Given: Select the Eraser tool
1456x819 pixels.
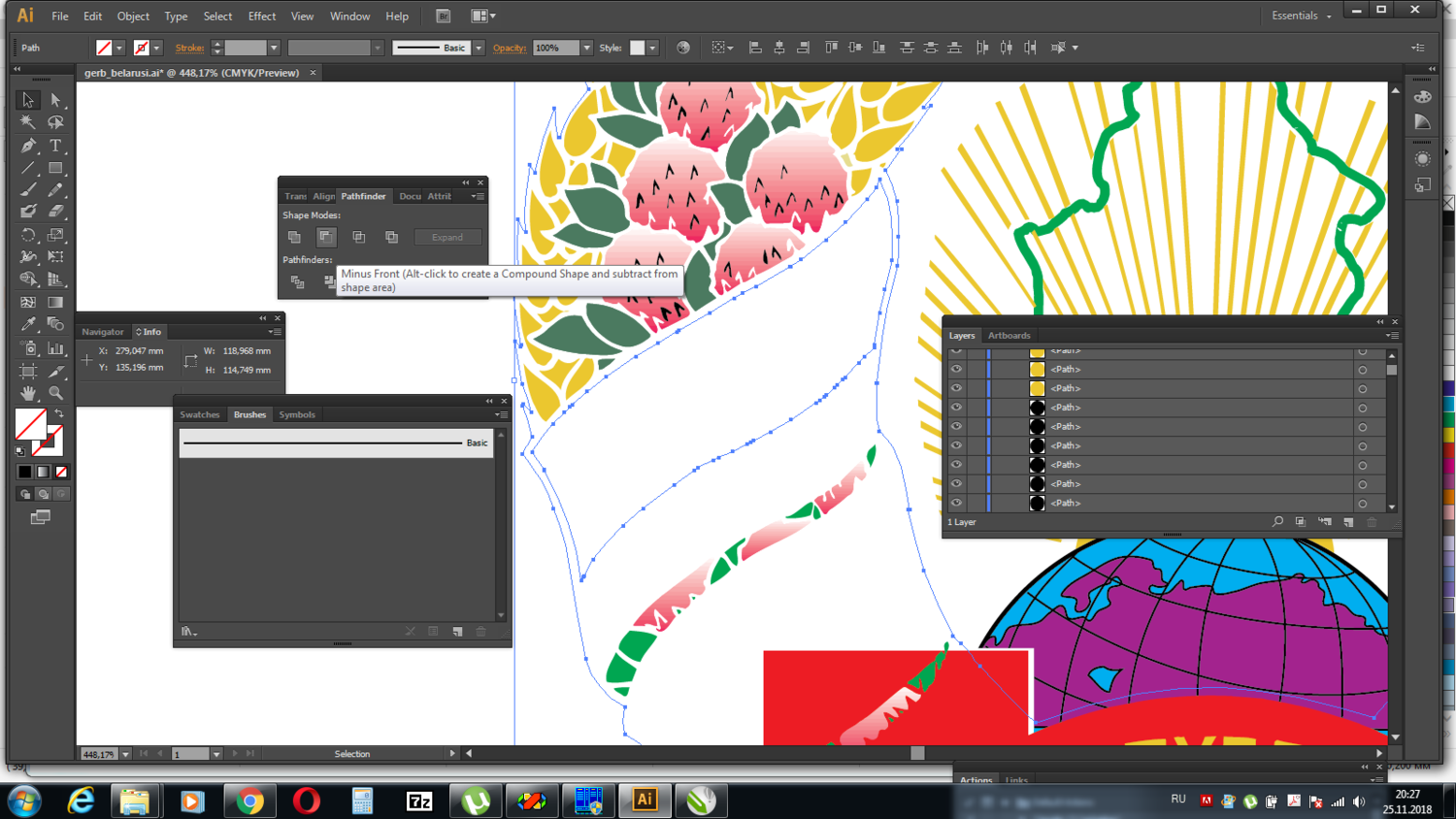Looking at the screenshot, I should pos(55,212).
